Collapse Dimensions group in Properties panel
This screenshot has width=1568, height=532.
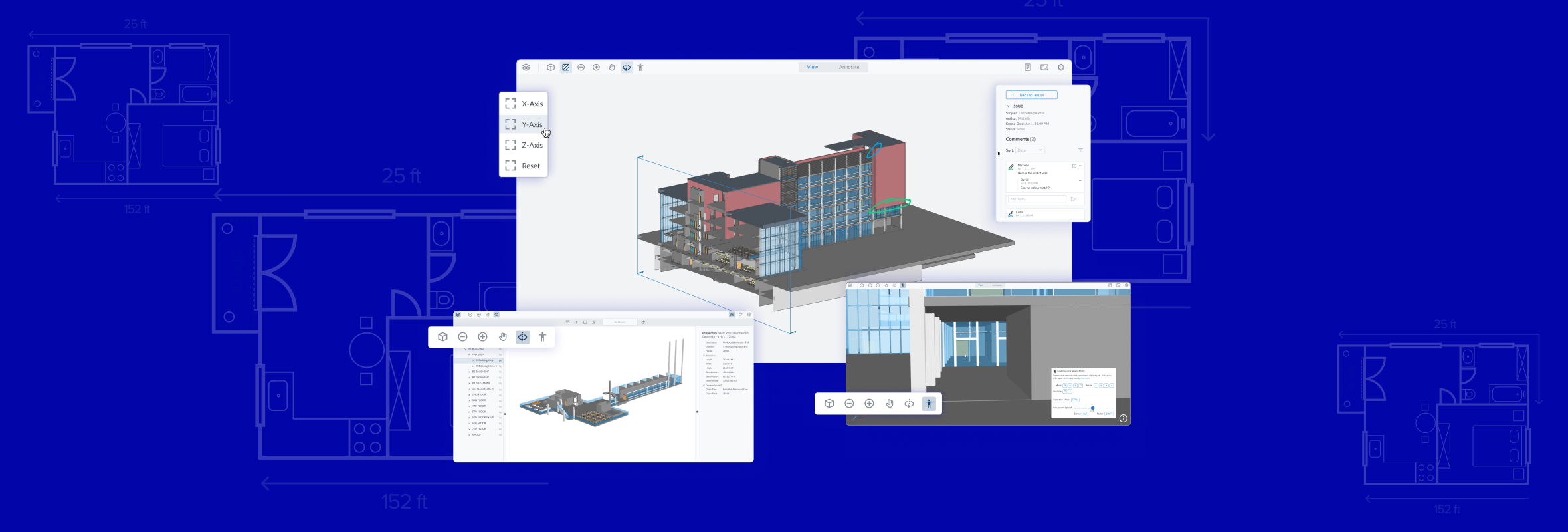click(x=704, y=356)
